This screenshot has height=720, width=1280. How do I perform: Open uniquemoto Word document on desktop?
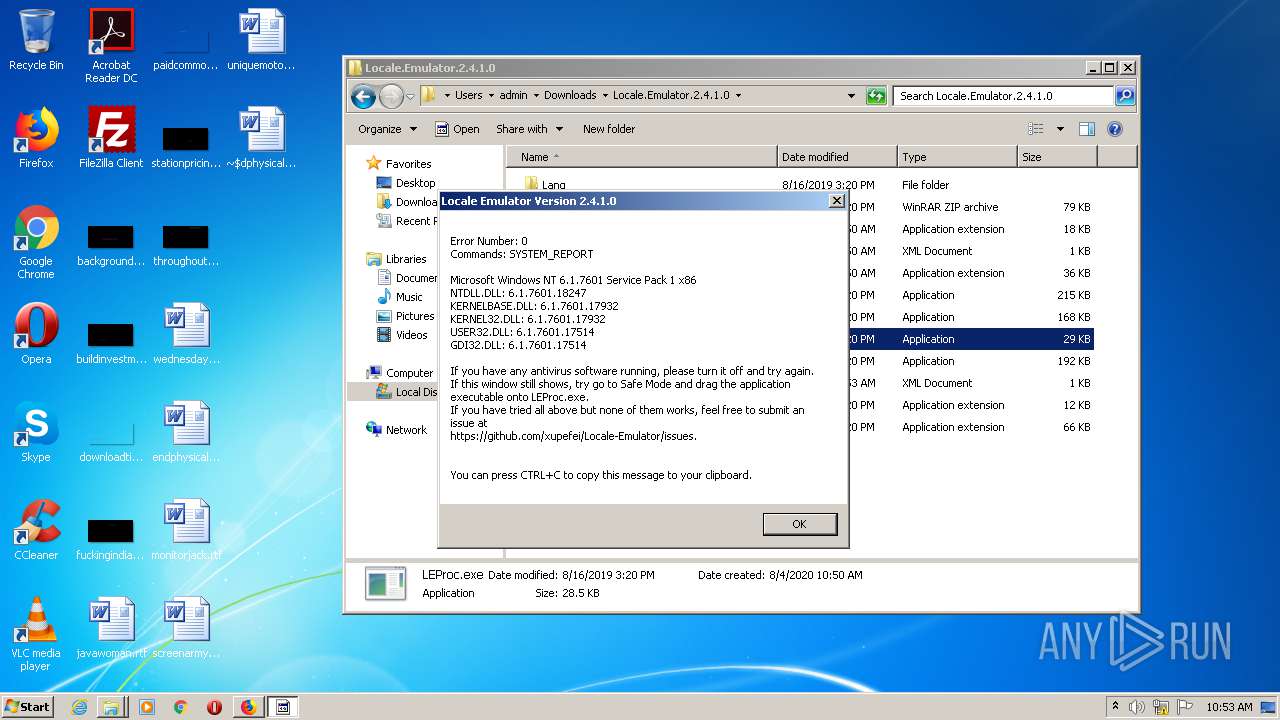pos(261,40)
